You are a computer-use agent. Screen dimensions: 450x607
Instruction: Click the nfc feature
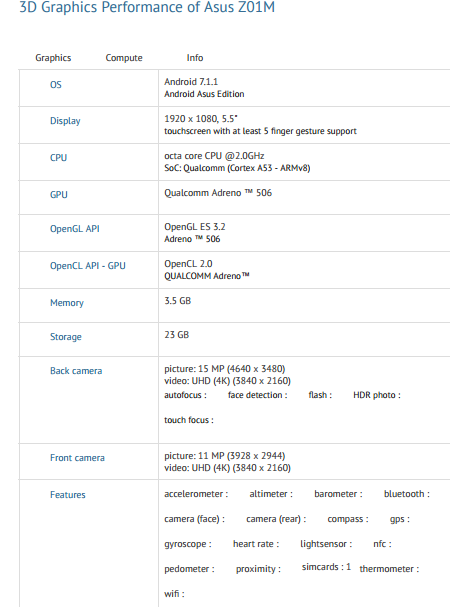pyautogui.click(x=382, y=544)
